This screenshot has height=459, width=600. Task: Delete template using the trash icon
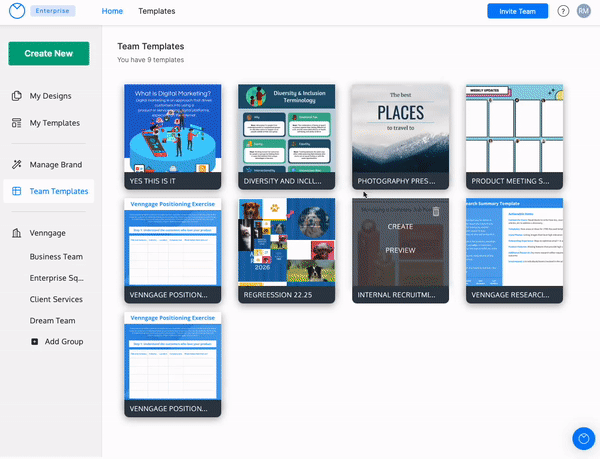(x=435, y=211)
